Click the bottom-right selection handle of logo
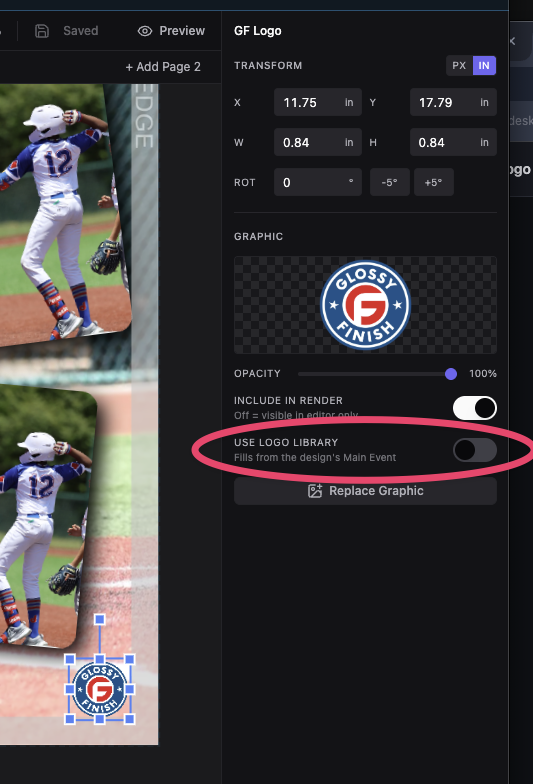533x784 pixels. 130,719
